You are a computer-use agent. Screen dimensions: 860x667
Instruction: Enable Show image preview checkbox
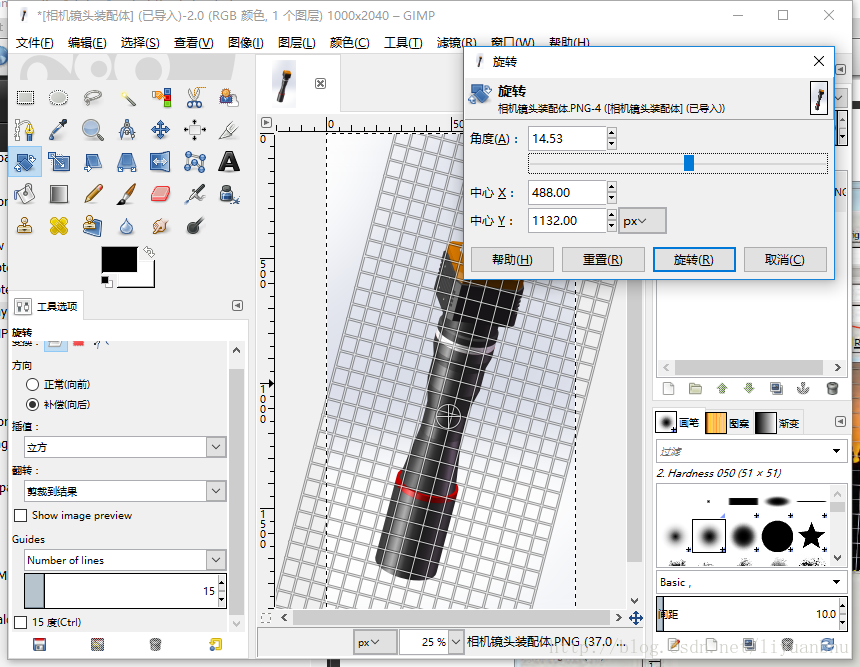[x=20, y=516]
